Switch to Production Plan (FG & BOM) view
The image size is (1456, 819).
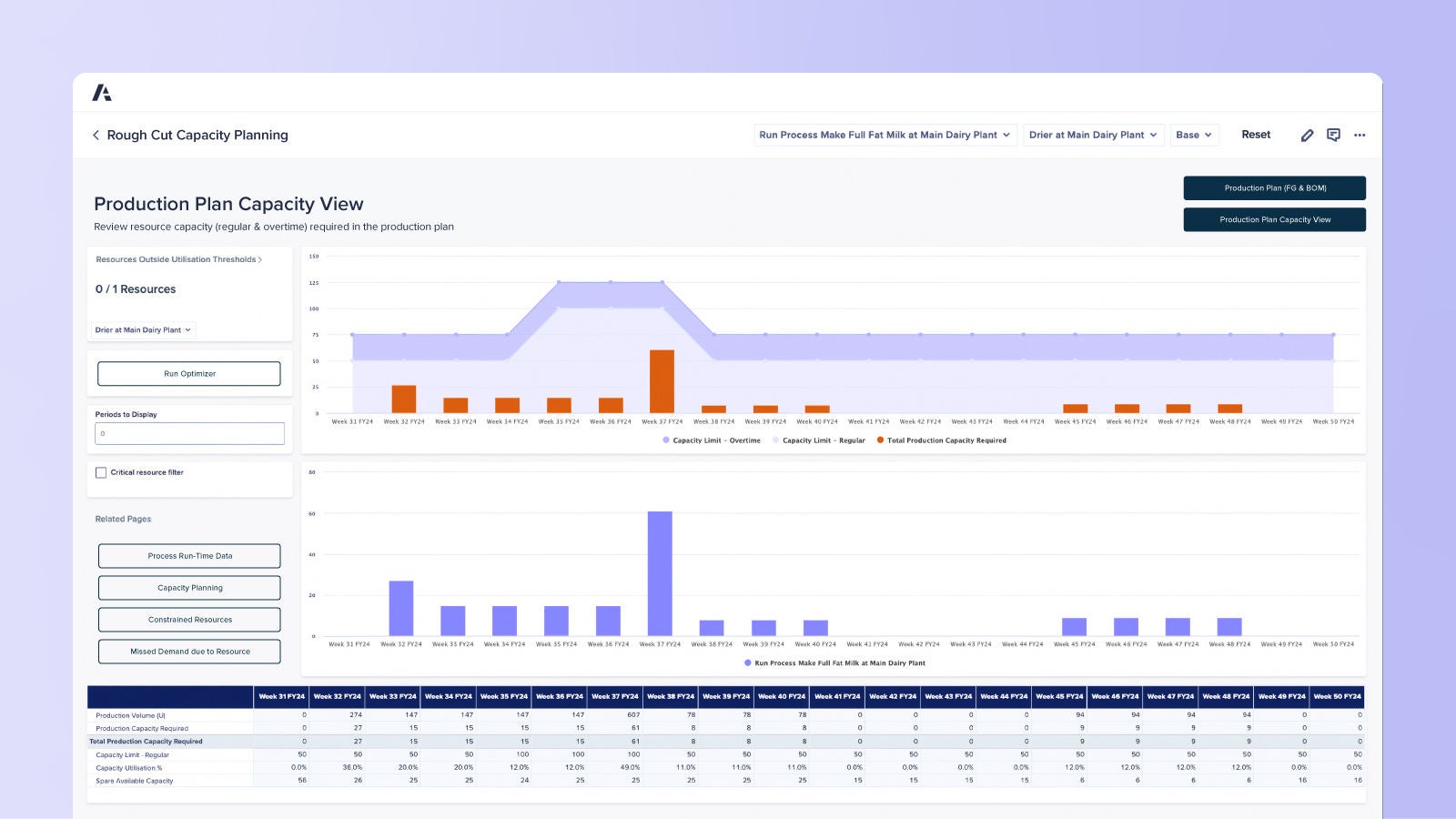(1274, 188)
